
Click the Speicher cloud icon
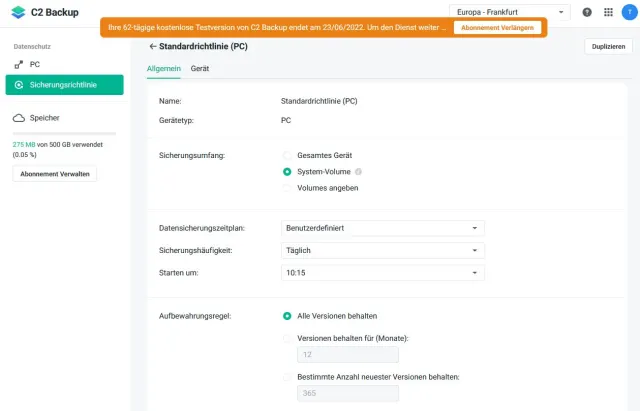pyautogui.click(x=19, y=118)
